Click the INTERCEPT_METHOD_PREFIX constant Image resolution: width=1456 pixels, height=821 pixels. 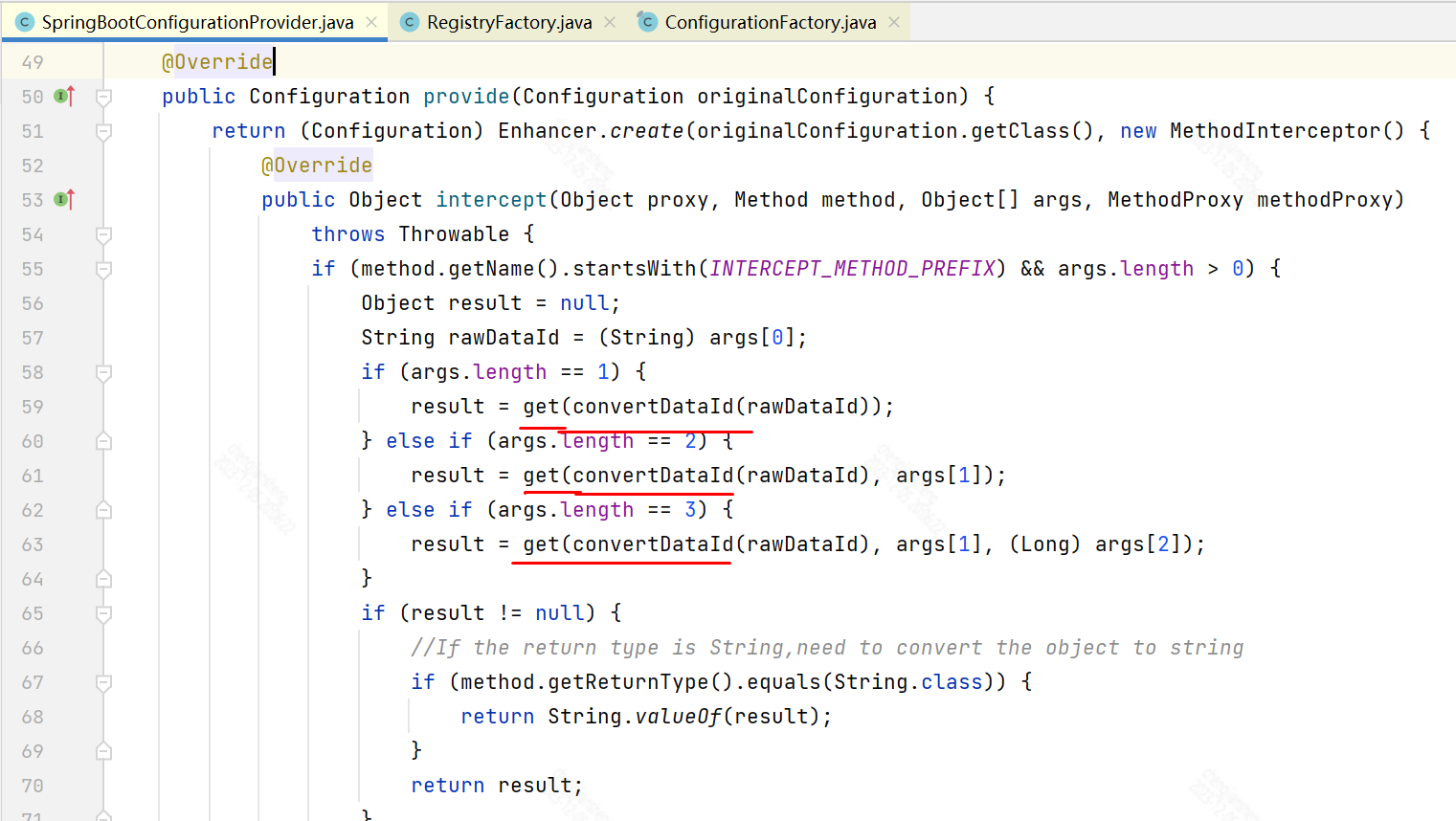coord(852,269)
